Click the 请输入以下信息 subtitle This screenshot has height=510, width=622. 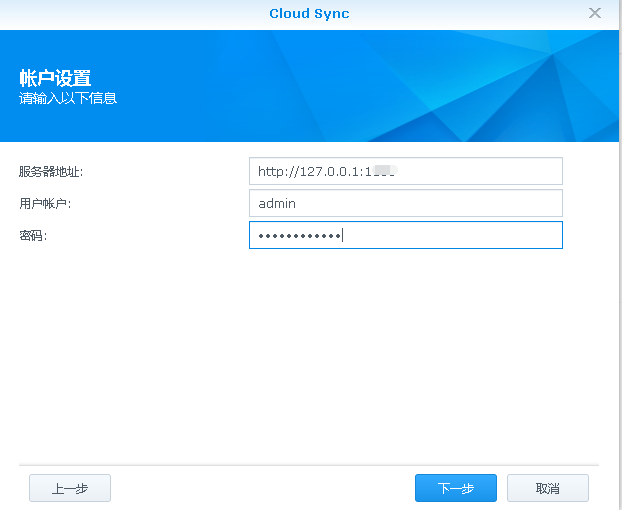click(68, 98)
